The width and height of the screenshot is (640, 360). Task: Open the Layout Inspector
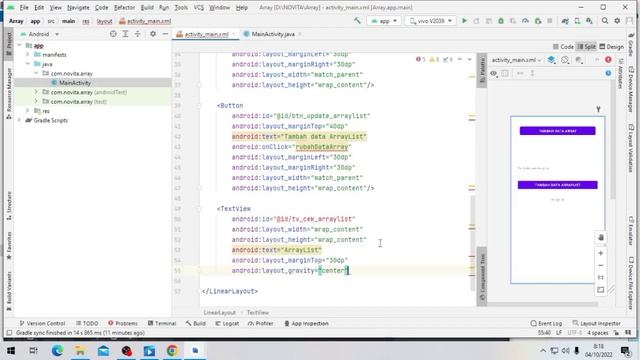596,323
